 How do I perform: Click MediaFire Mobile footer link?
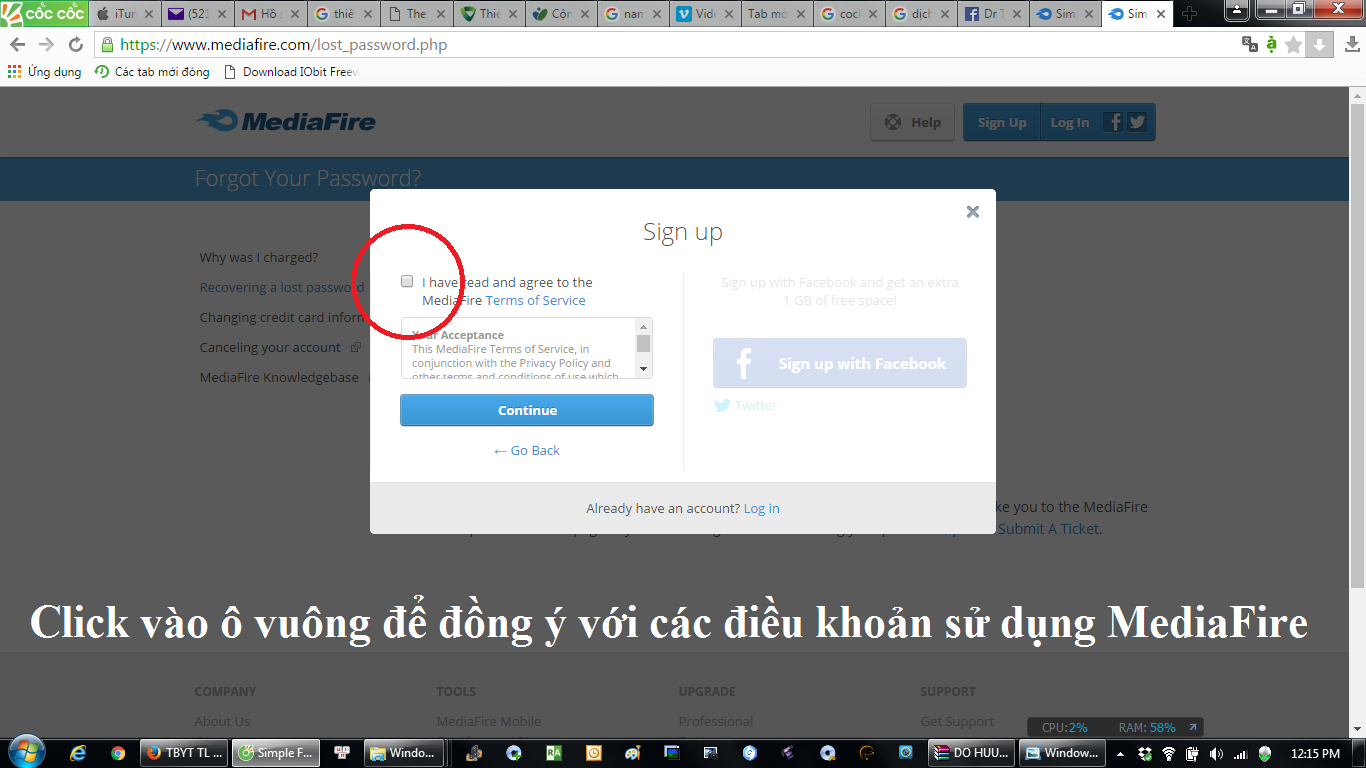(488, 721)
